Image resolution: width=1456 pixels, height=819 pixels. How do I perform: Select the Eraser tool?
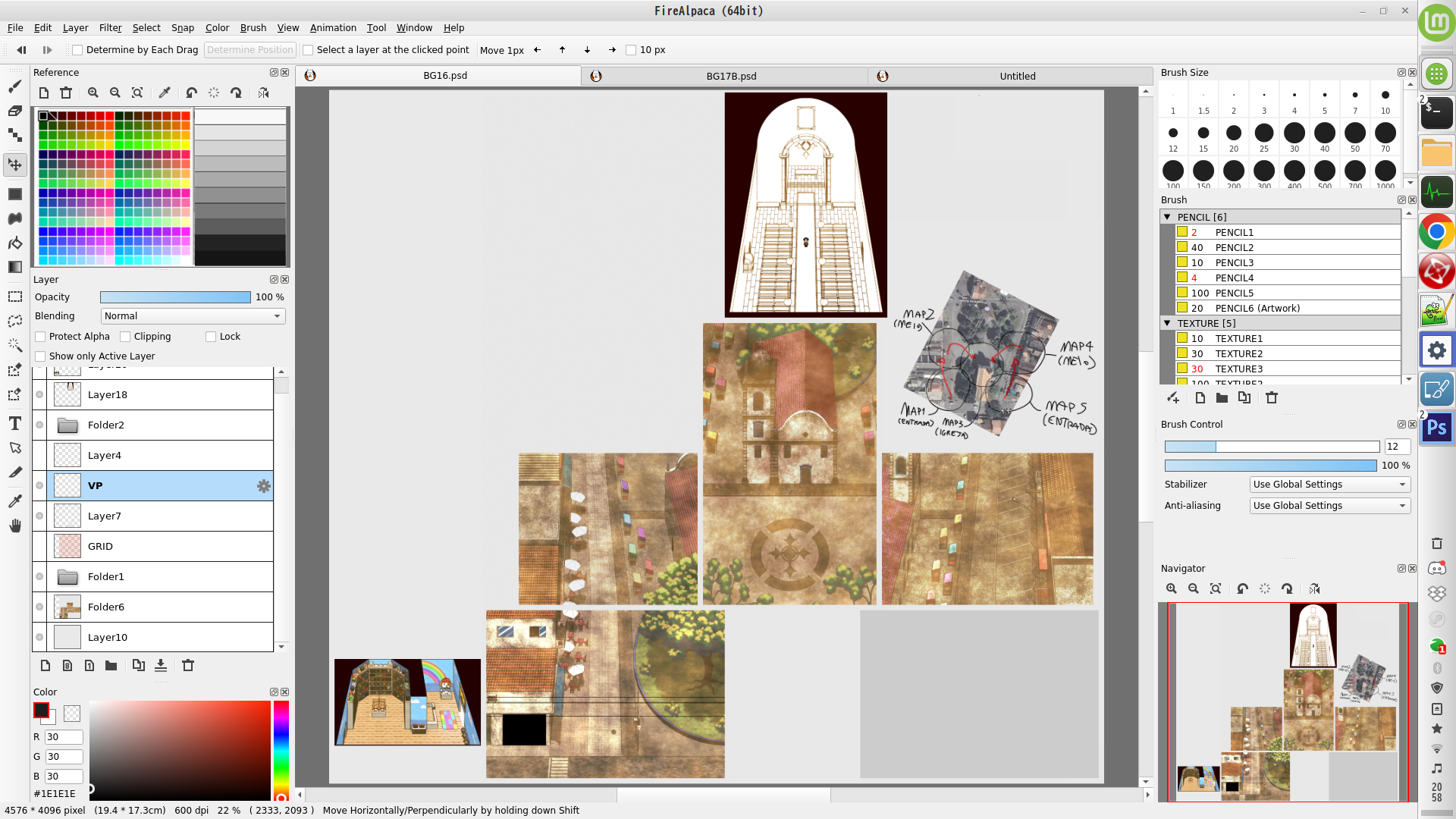(x=14, y=111)
